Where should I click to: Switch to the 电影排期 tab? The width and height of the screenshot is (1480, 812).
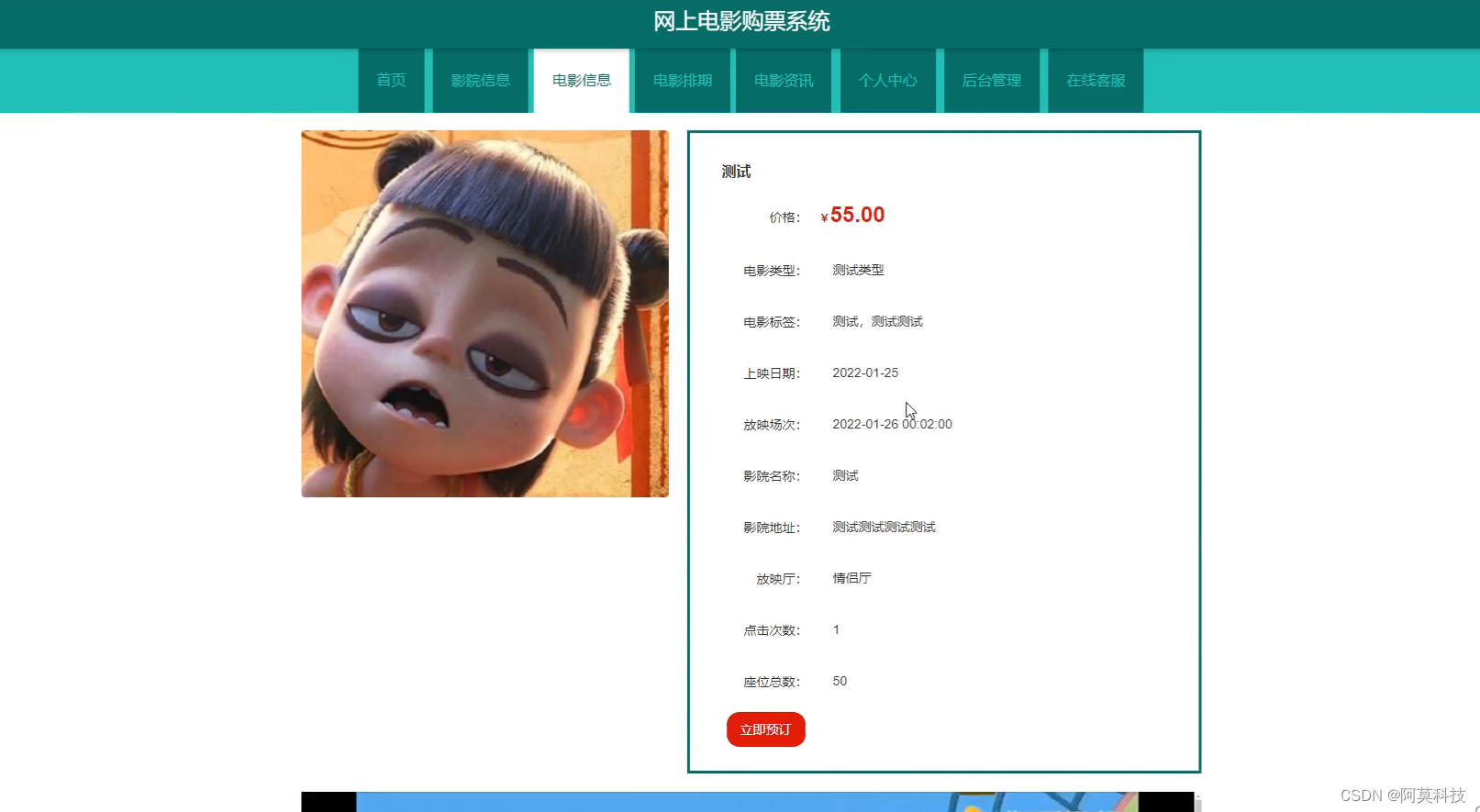683,81
